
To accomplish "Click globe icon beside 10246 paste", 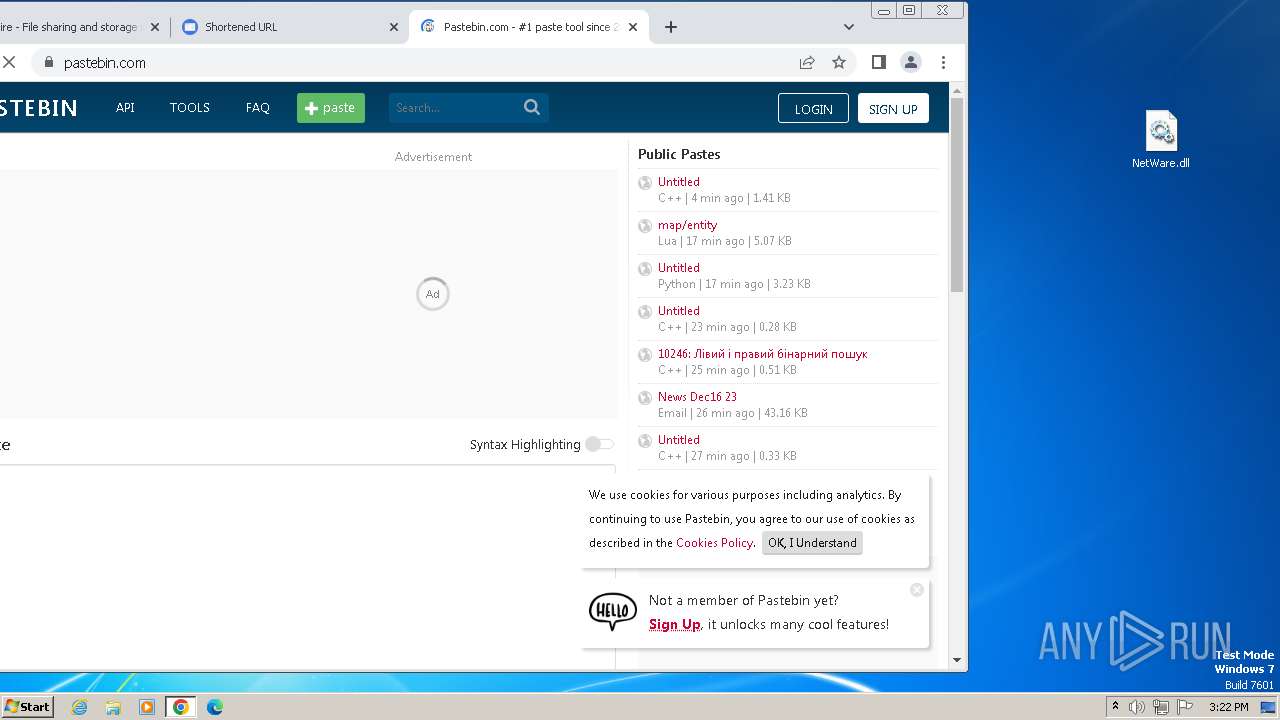I will coord(645,355).
